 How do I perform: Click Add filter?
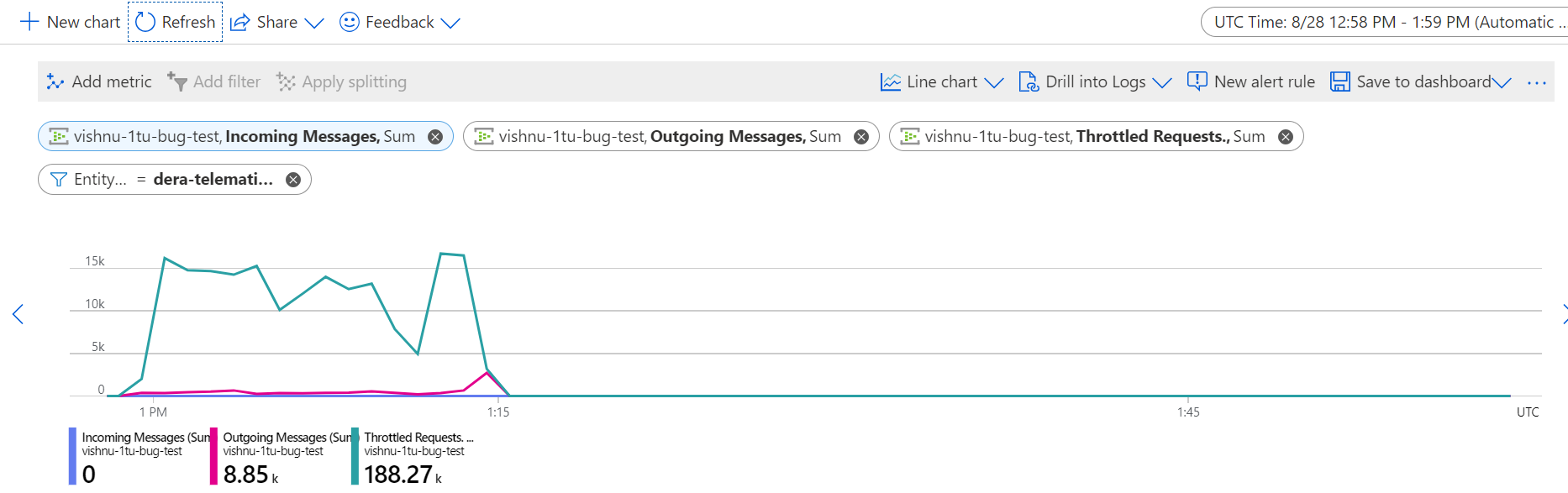click(213, 81)
